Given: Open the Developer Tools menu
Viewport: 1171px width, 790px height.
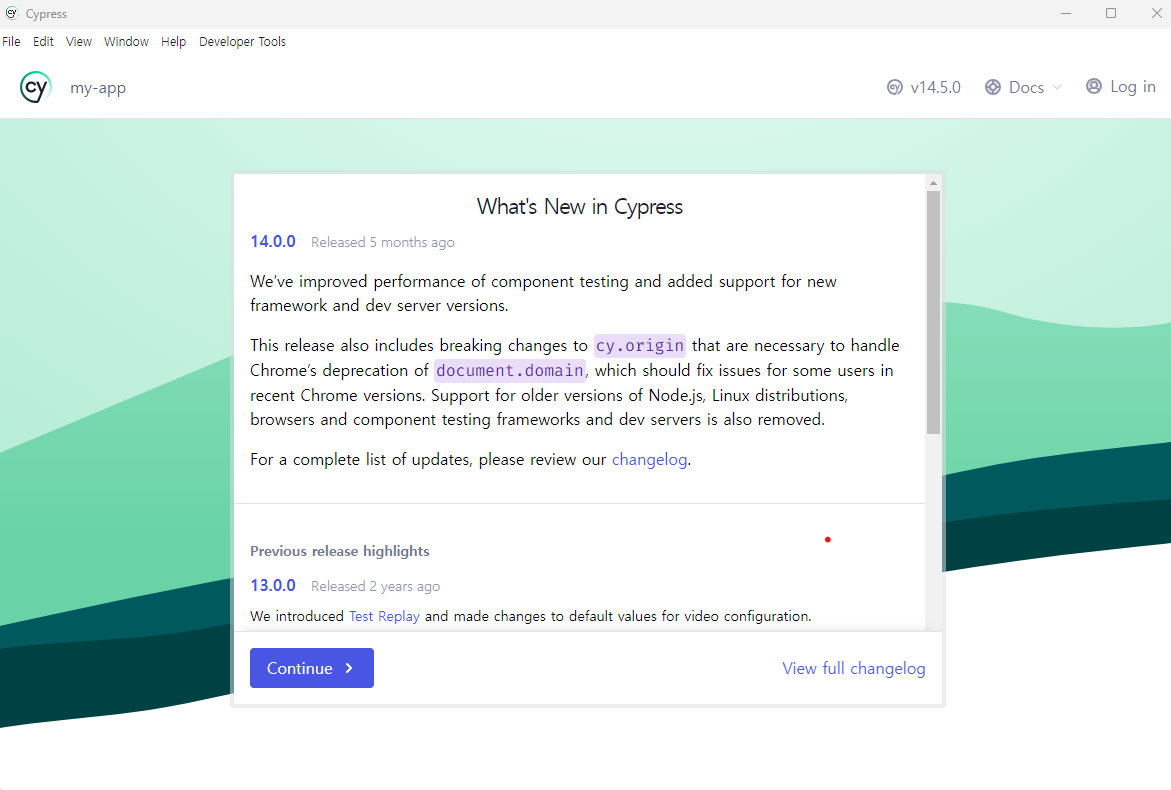Looking at the screenshot, I should click(x=242, y=42).
